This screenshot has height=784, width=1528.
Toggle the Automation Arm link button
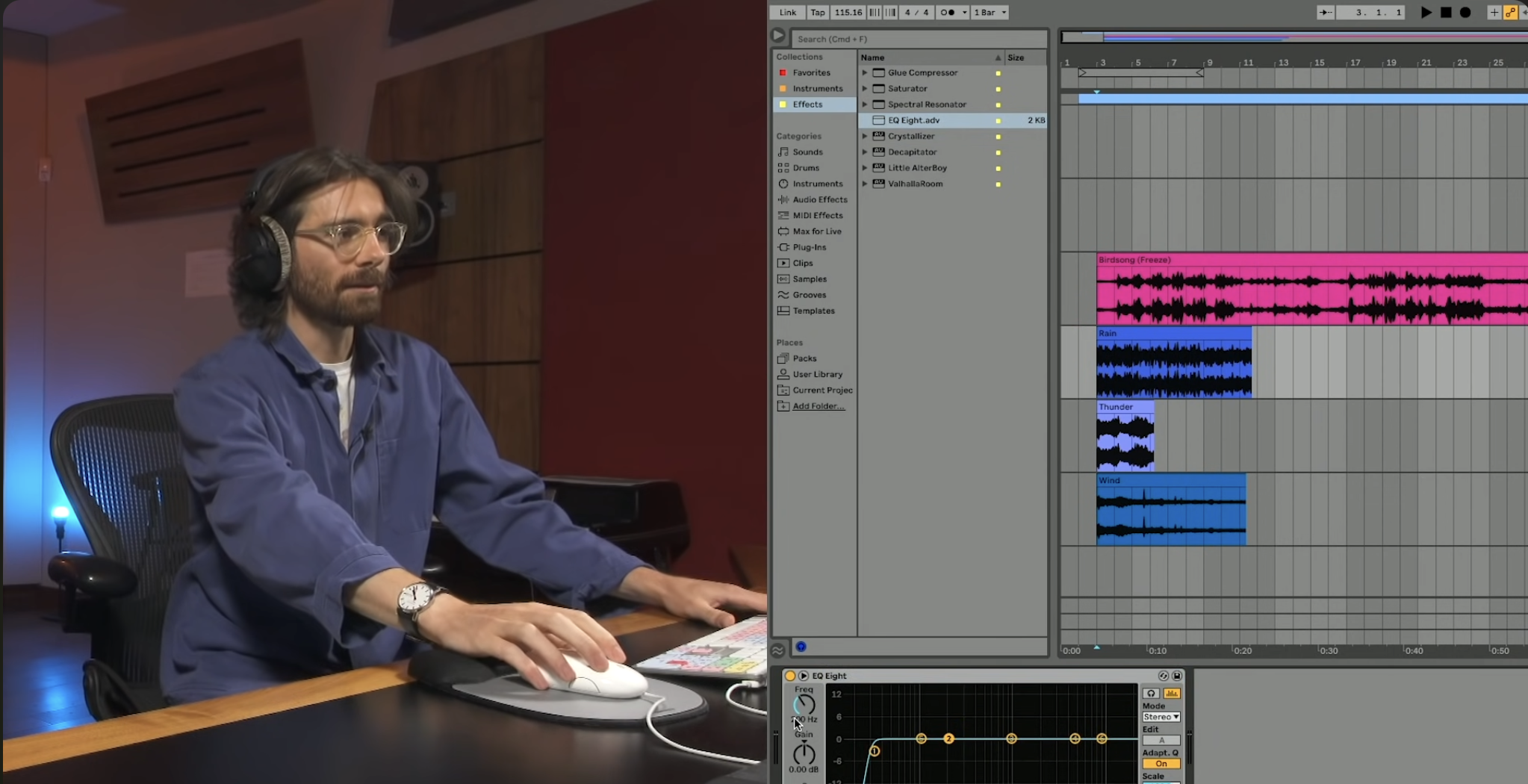(1510, 12)
